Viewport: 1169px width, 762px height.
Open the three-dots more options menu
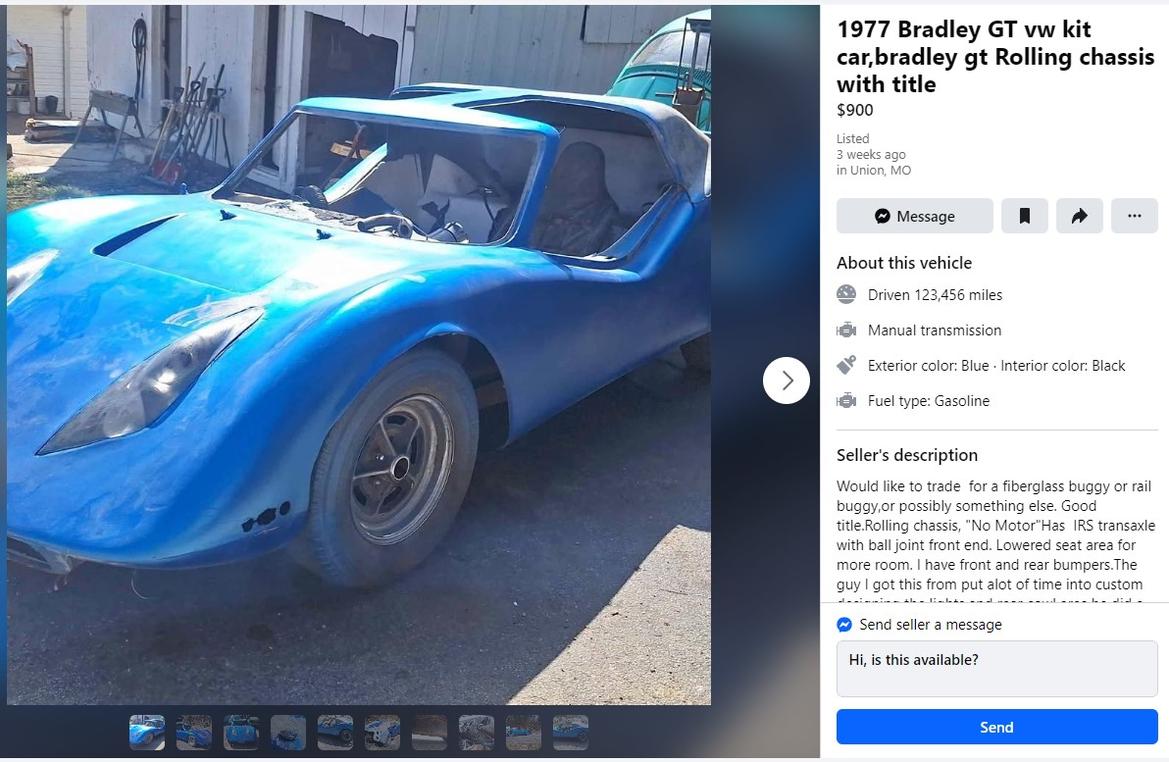coord(1134,216)
